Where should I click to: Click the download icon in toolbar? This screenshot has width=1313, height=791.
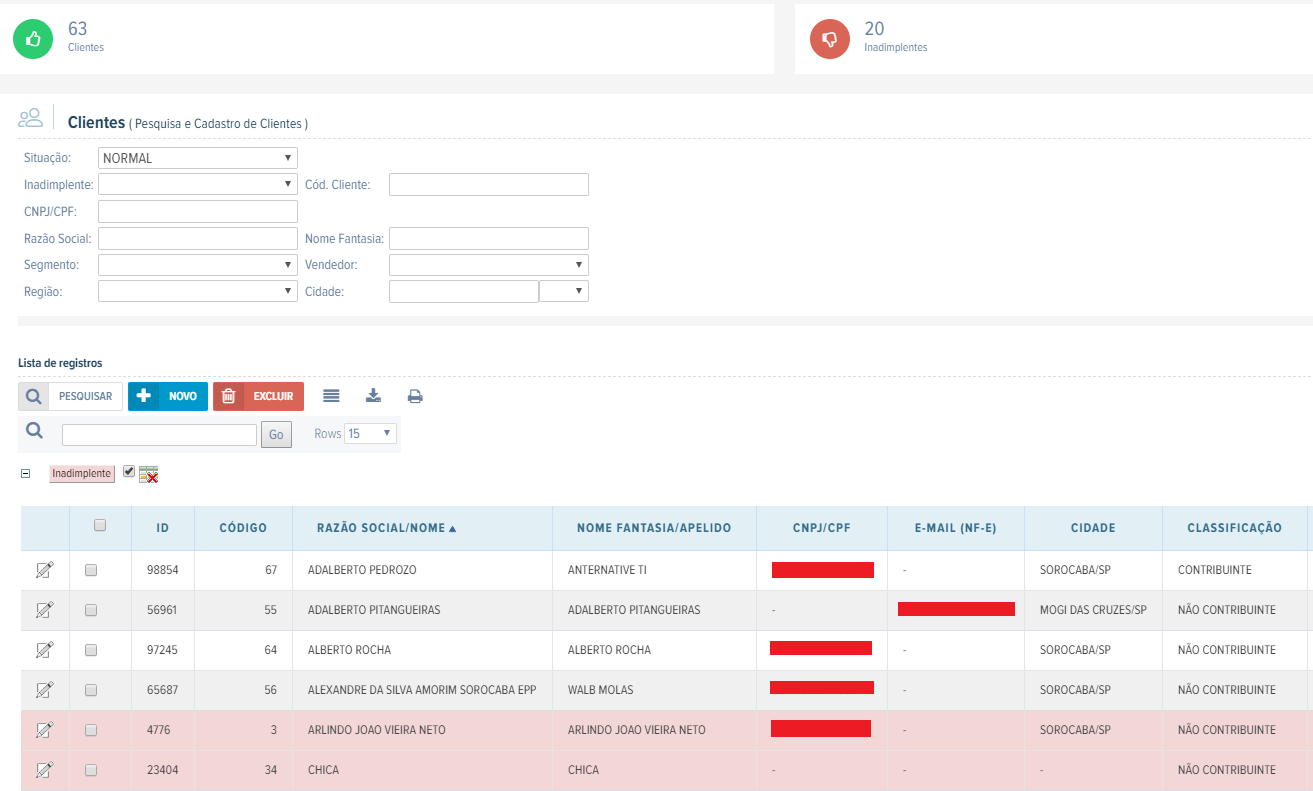[x=373, y=396]
